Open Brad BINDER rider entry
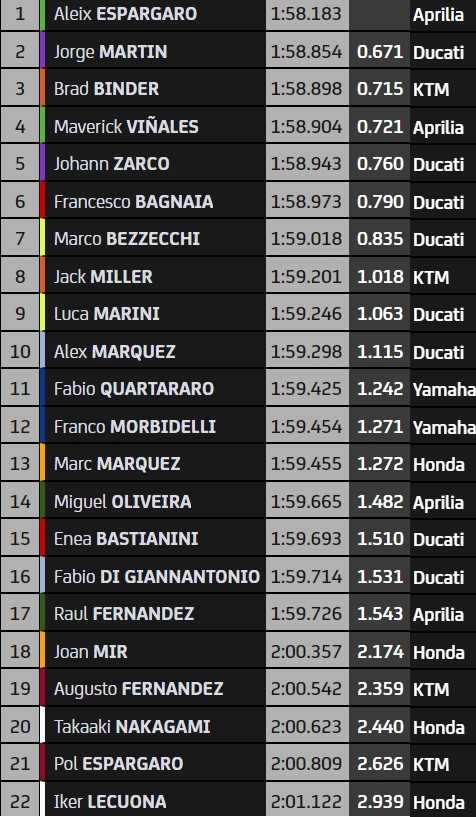The image size is (476, 817). 106,89
